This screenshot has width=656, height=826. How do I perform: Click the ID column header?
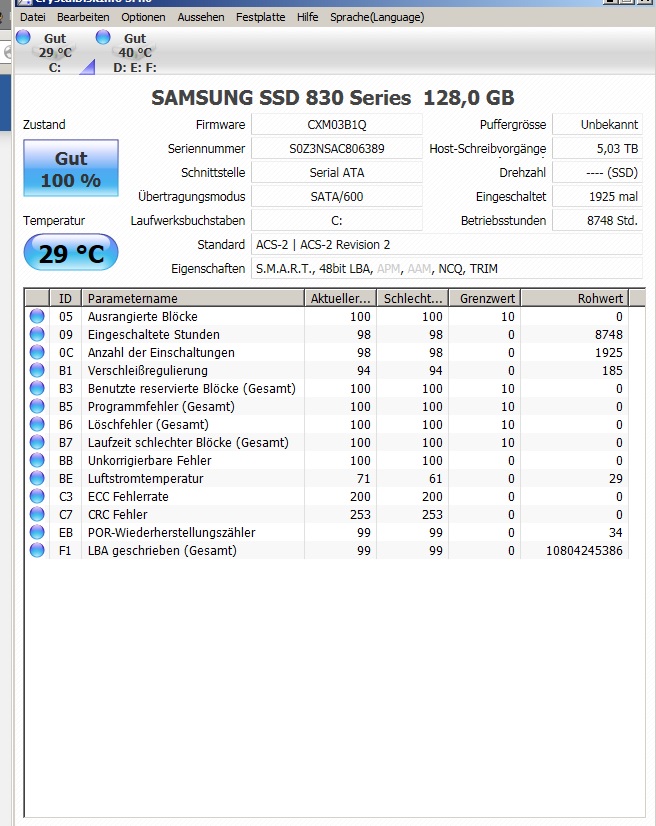coord(65,298)
